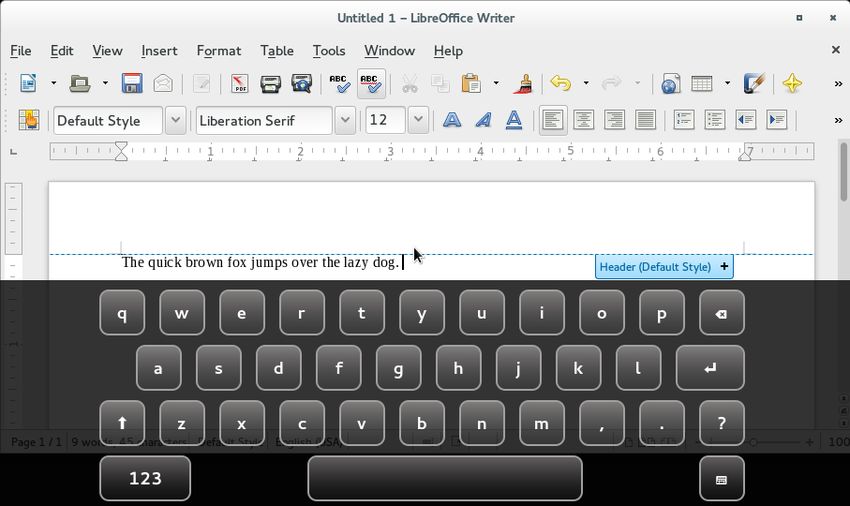The image size is (850, 506).
Task: Open Undo history dropdown arrow
Action: tap(585, 84)
